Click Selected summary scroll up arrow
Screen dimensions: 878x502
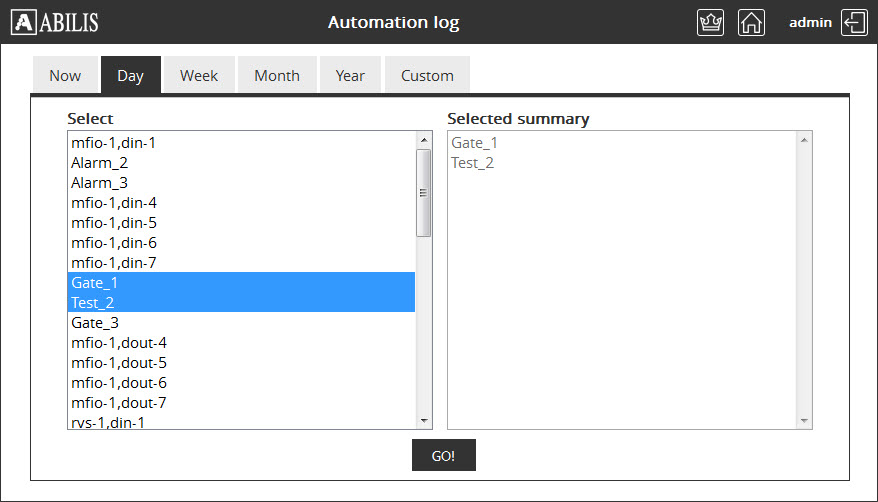pyautogui.click(x=804, y=140)
